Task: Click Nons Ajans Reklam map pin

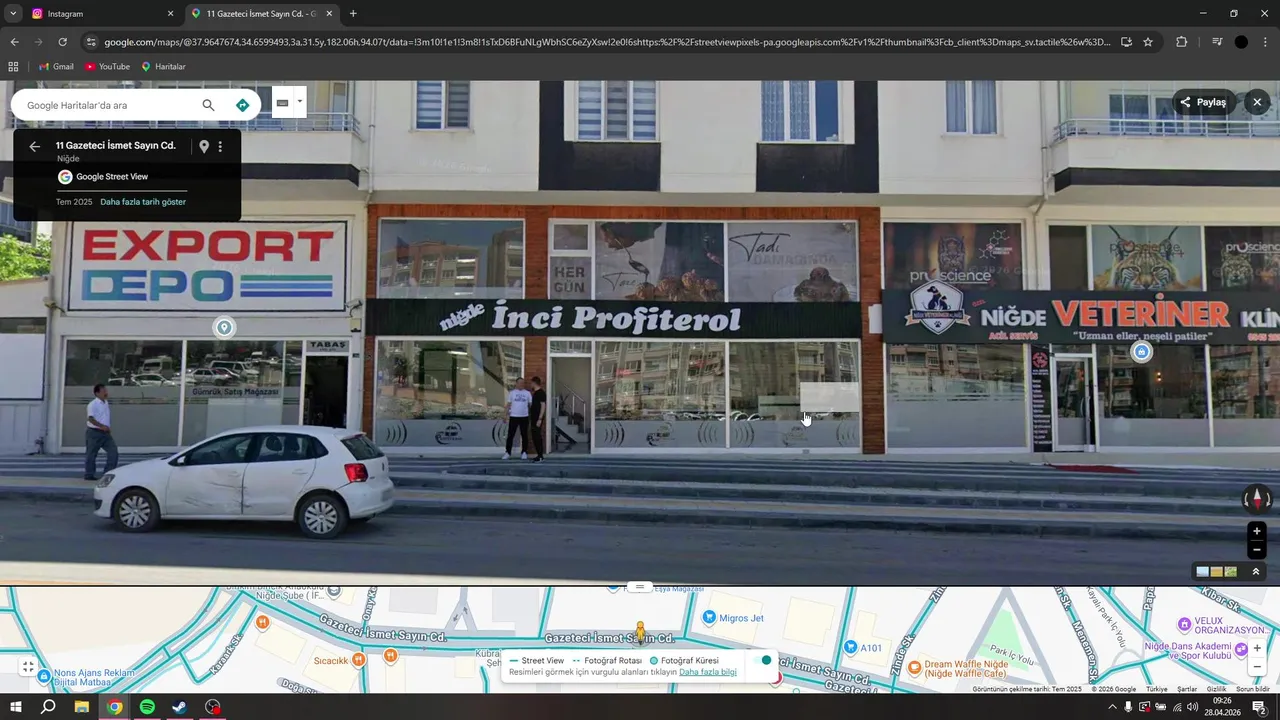Action: coord(44,676)
